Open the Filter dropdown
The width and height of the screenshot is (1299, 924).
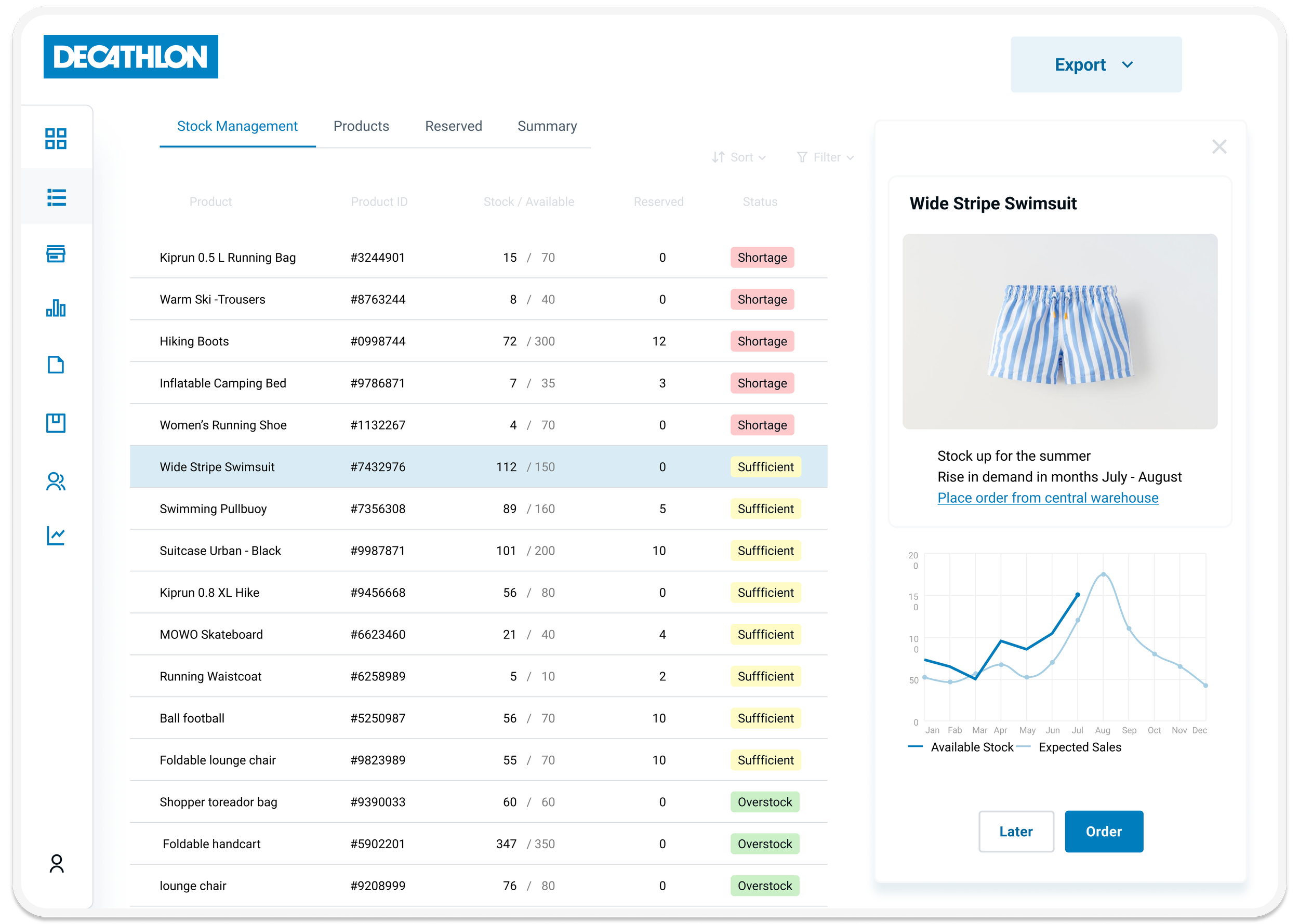[826, 157]
